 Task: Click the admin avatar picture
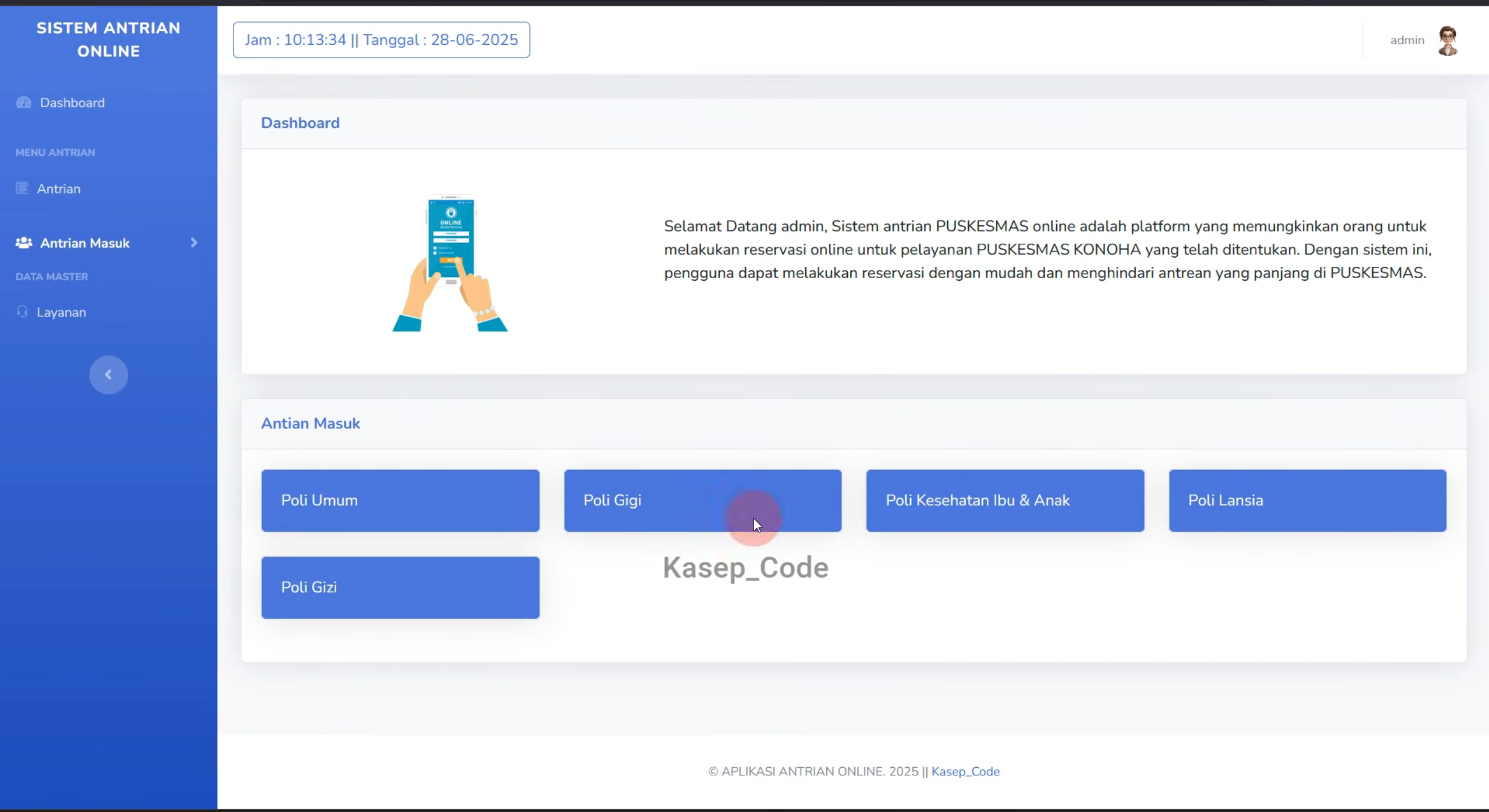[x=1447, y=40]
